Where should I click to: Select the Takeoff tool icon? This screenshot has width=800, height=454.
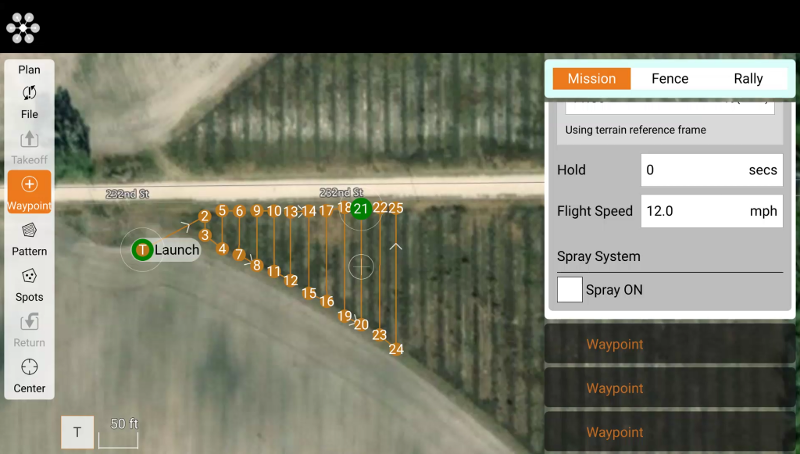point(29,147)
